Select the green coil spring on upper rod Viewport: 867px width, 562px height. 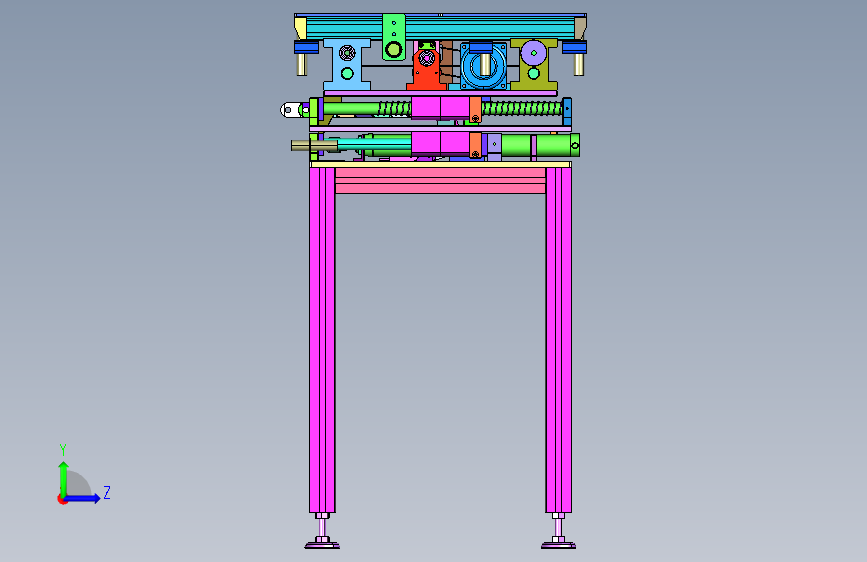(522, 108)
